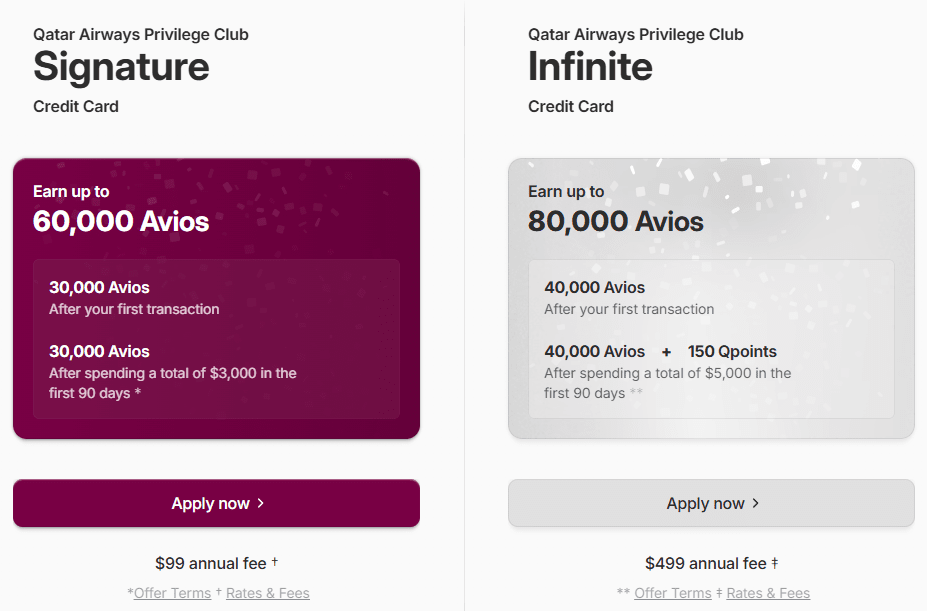The height and width of the screenshot is (611, 927).
Task: Click the 80,000 Avios headline offer
Action: (x=616, y=221)
